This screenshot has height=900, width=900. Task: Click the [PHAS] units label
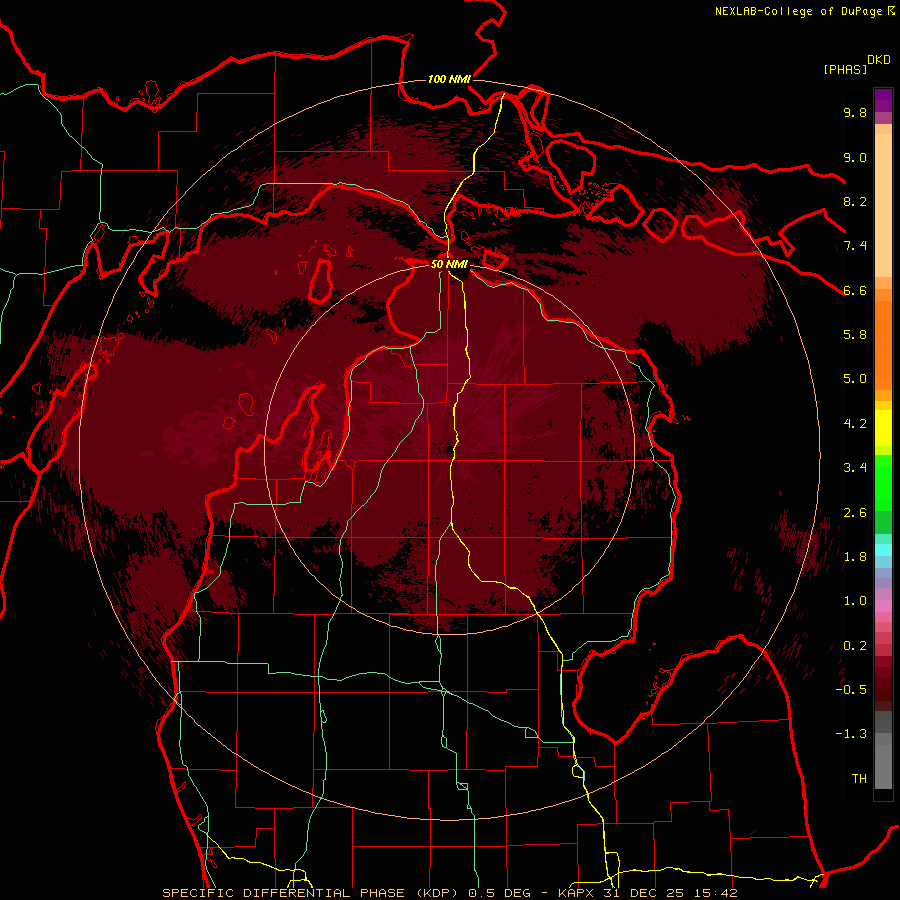point(845,69)
